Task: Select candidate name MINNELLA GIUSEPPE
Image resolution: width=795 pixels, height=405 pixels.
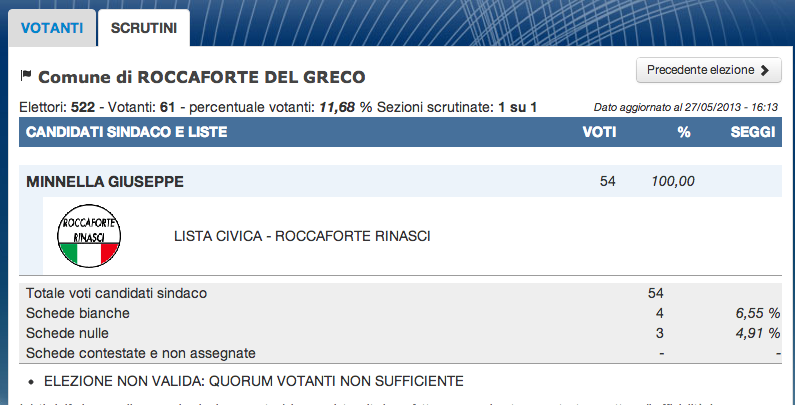Action: pyautogui.click(x=105, y=181)
